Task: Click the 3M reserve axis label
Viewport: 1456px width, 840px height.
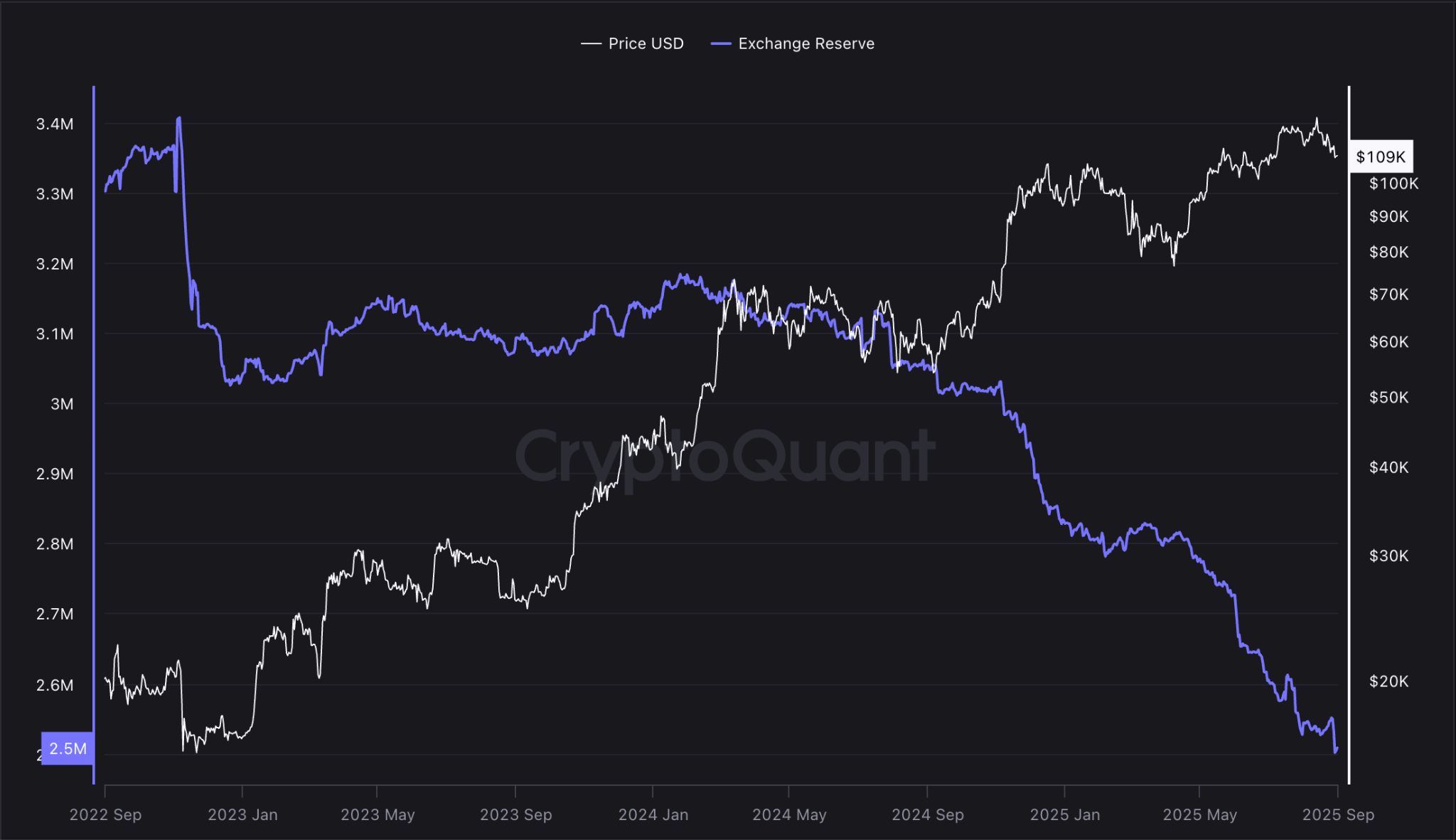Action: (x=62, y=404)
